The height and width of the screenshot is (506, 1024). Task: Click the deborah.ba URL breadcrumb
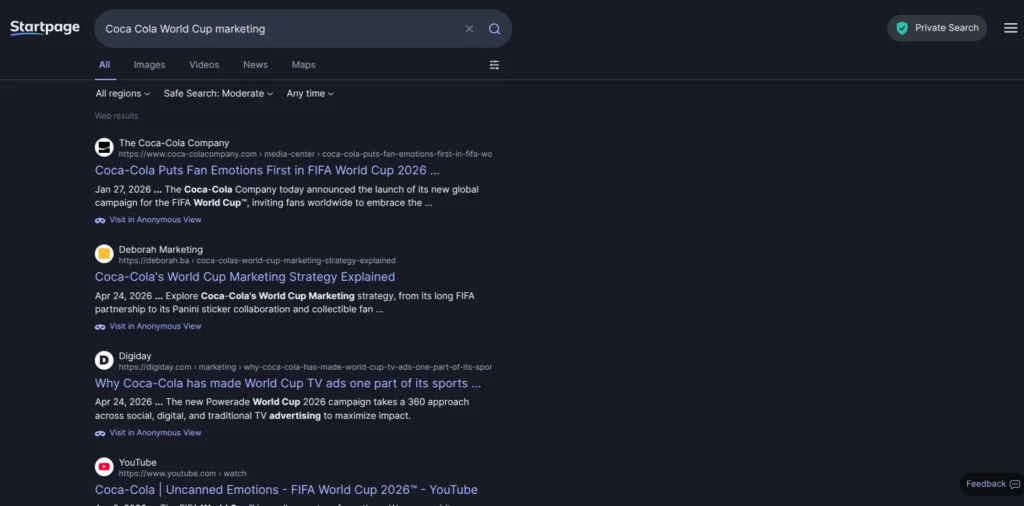(x=257, y=261)
